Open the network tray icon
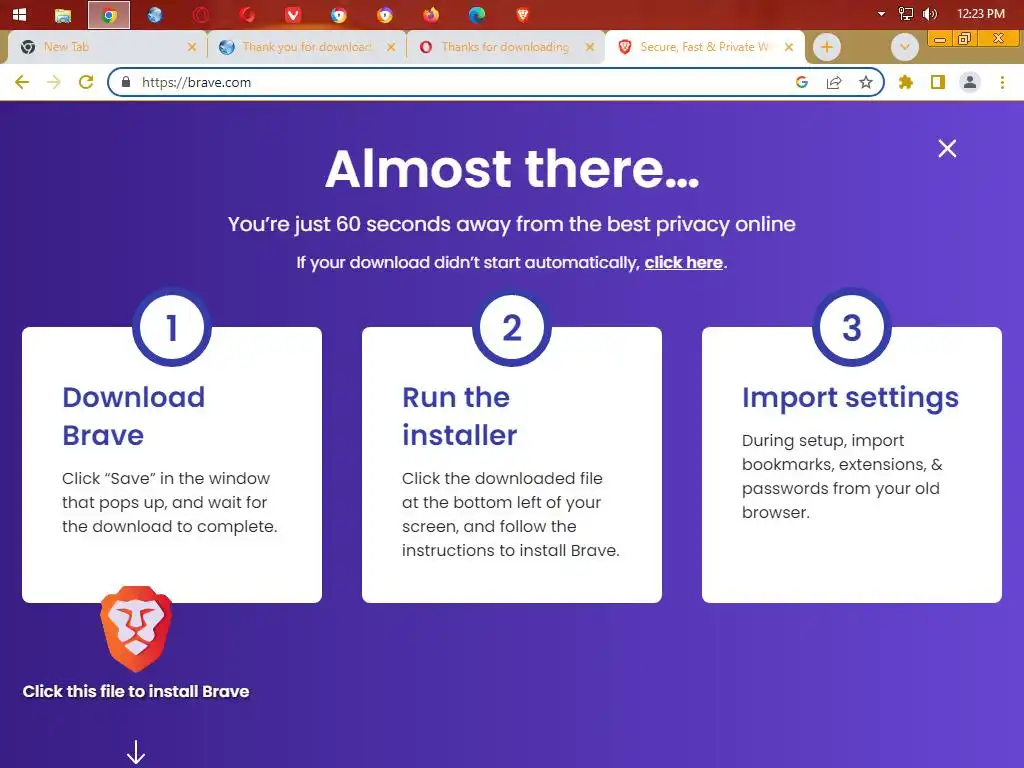The image size is (1024, 768). point(906,14)
